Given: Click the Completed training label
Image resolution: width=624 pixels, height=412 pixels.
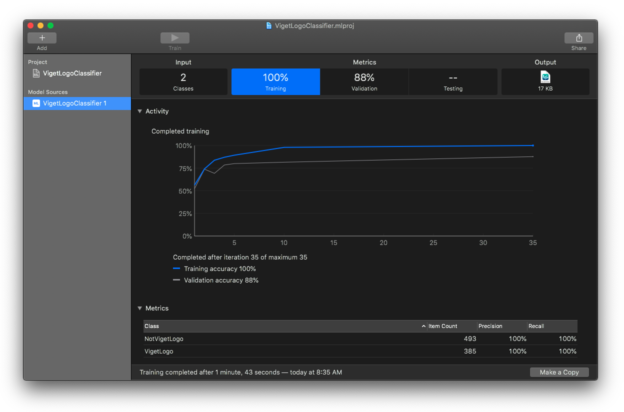Looking at the screenshot, I should [180, 131].
